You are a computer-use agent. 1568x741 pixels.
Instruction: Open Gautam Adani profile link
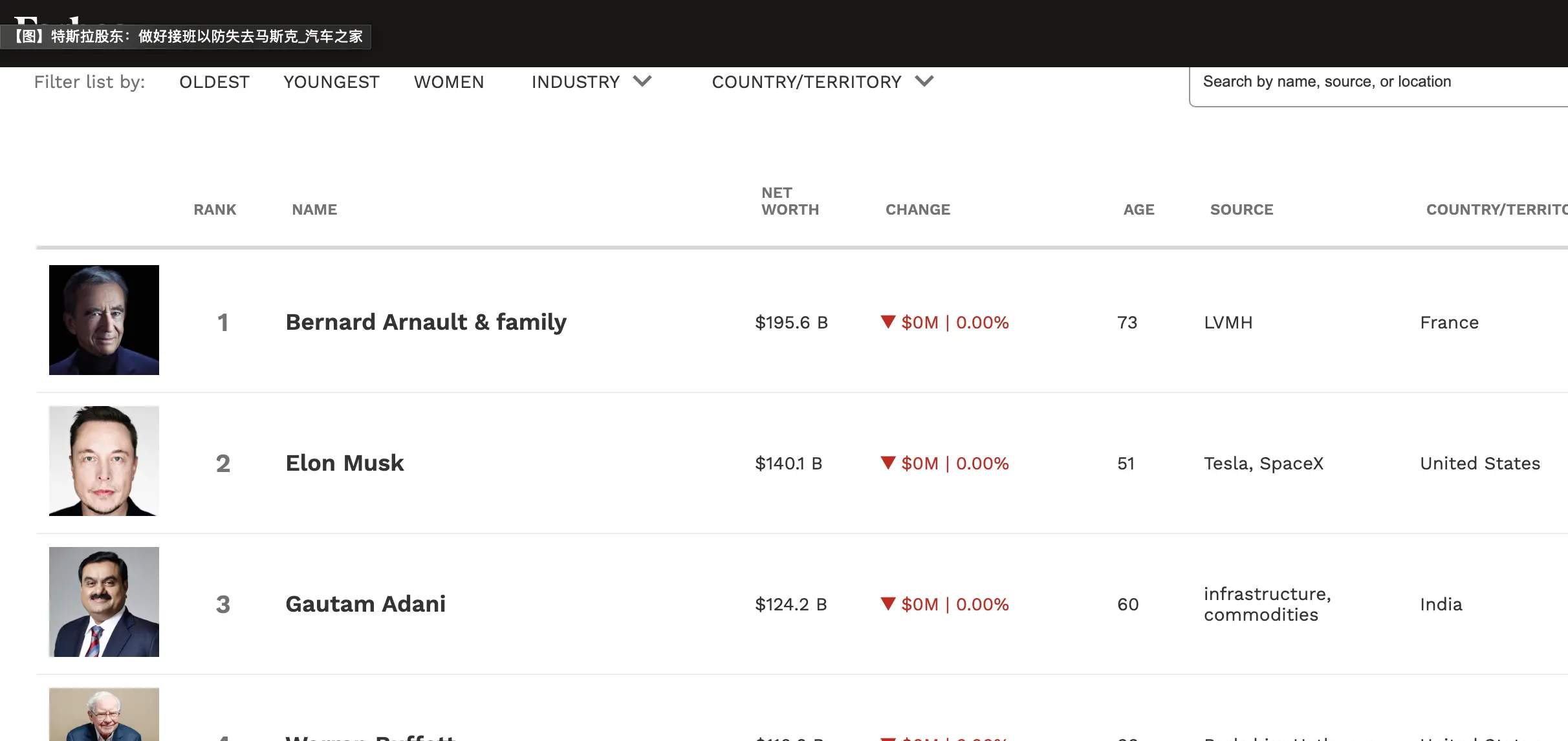coord(365,604)
